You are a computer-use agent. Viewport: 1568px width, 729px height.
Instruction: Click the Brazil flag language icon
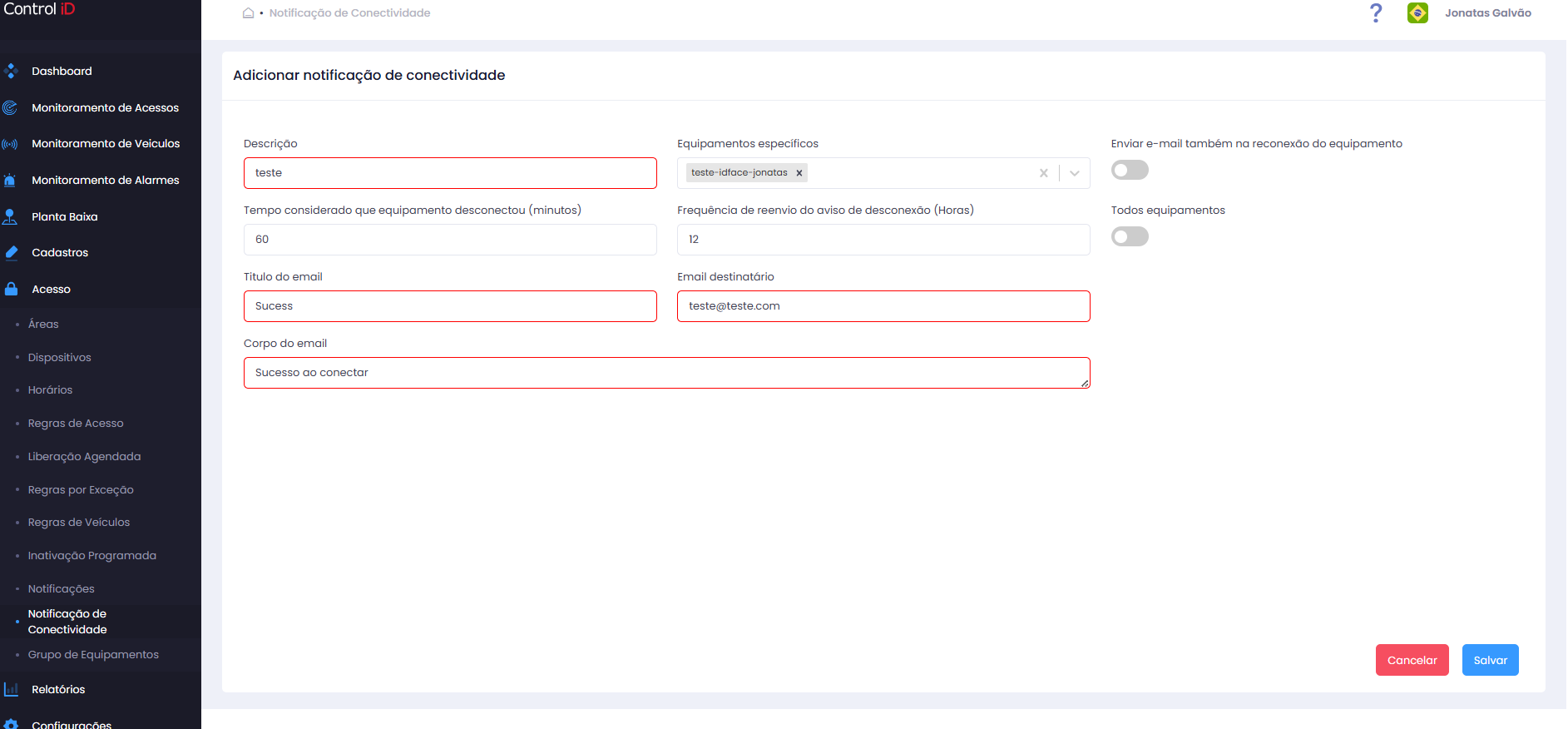click(x=1417, y=12)
